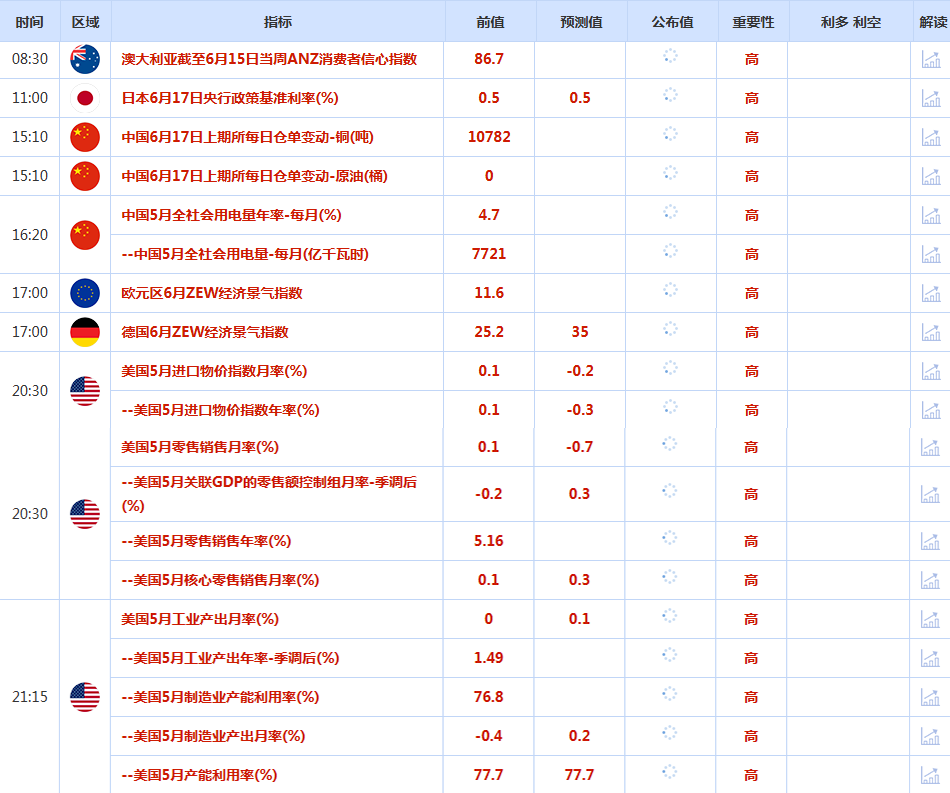Open 中国6月17日上期所每日仓单变动-原油(桶) indicator
The image size is (950, 793).
(x=254, y=176)
